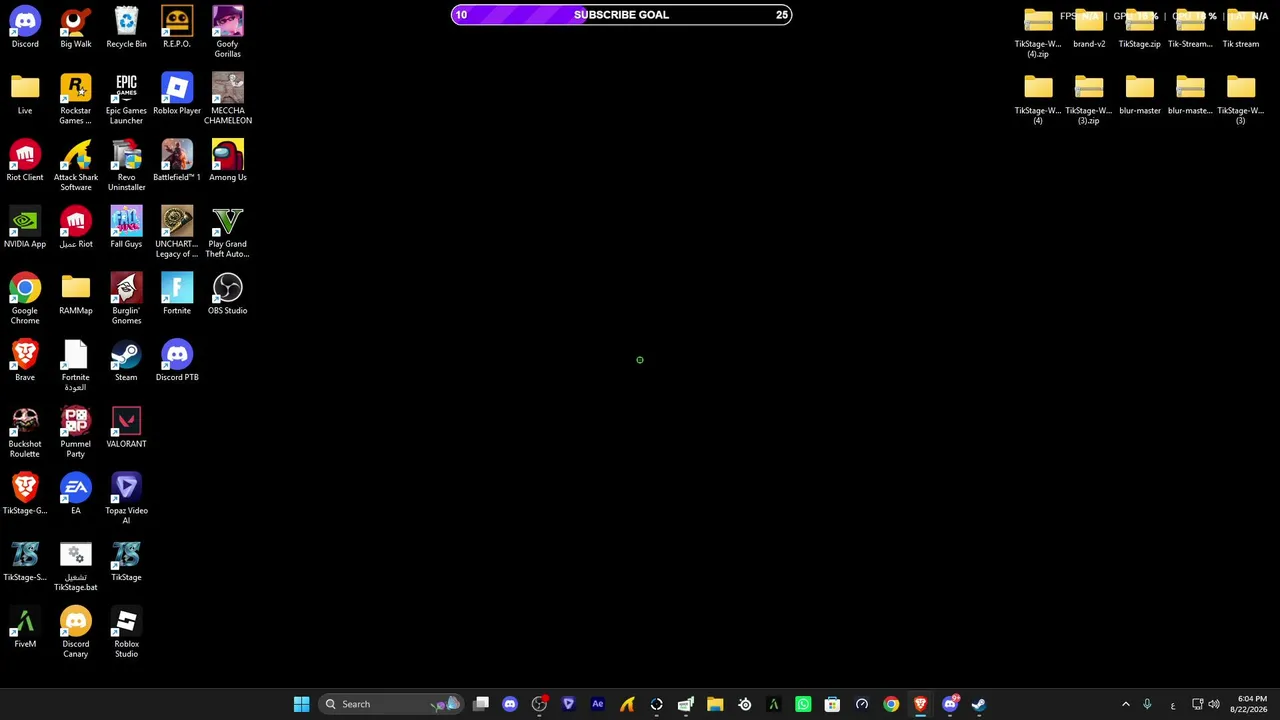Select the Goofy Gorillas shortcut
The width and height of the screenshot is (1280, 720).
coord(228,32)
